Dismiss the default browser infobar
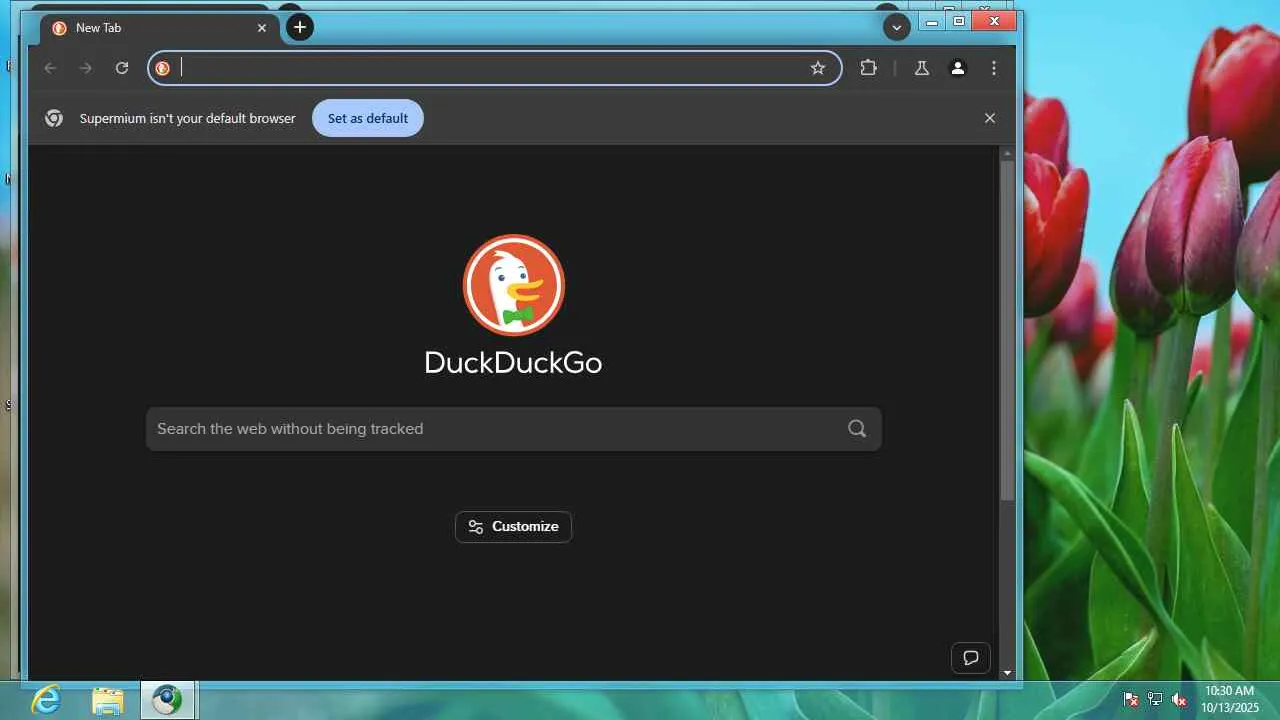This screenshot has width=1280, height=720. (x=990, y=118)
